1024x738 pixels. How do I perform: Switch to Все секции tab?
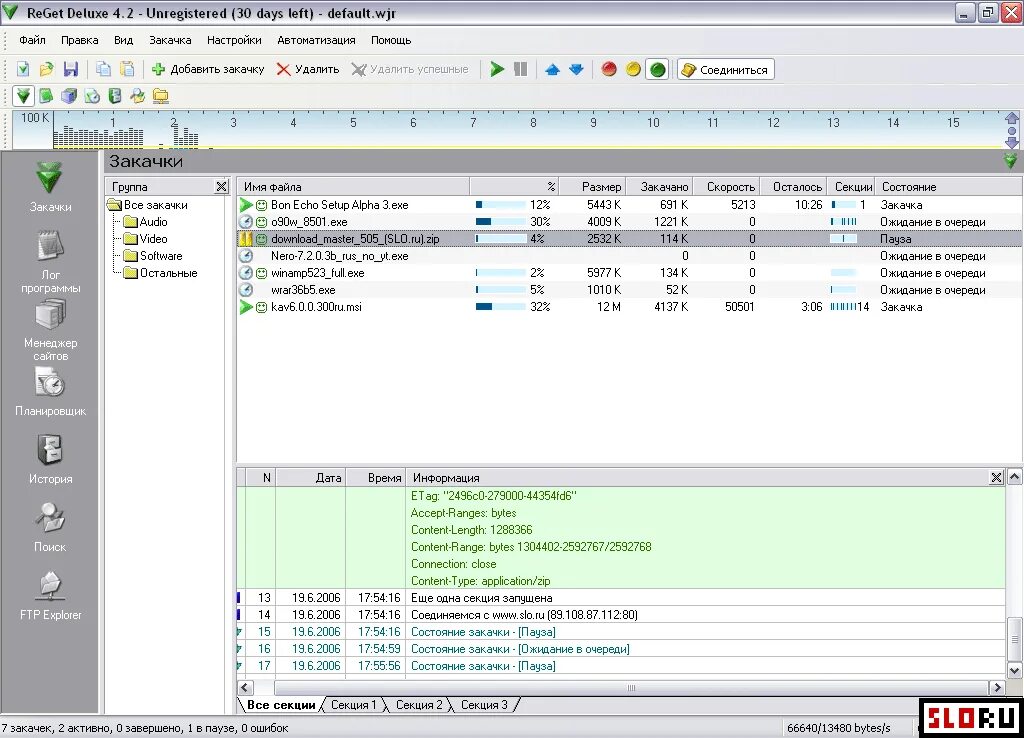click(281, 705)
